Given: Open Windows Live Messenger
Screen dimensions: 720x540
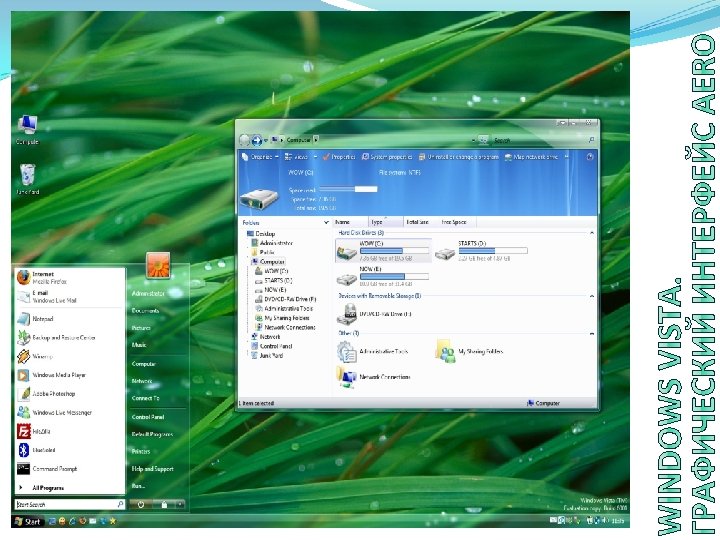Looking at the screenshot, I should (54, 412).
